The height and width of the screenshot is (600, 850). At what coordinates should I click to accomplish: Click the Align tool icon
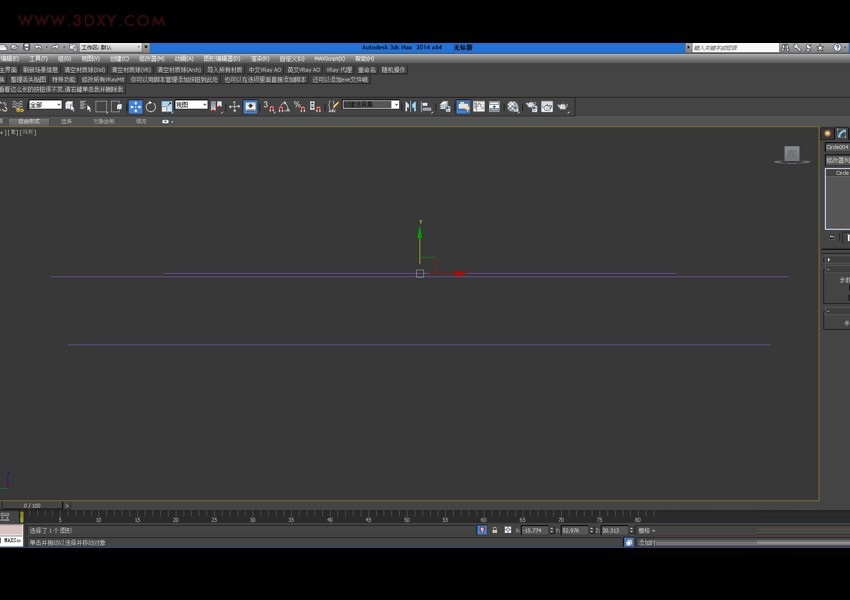pyautogui.click(x=427, y=107)
